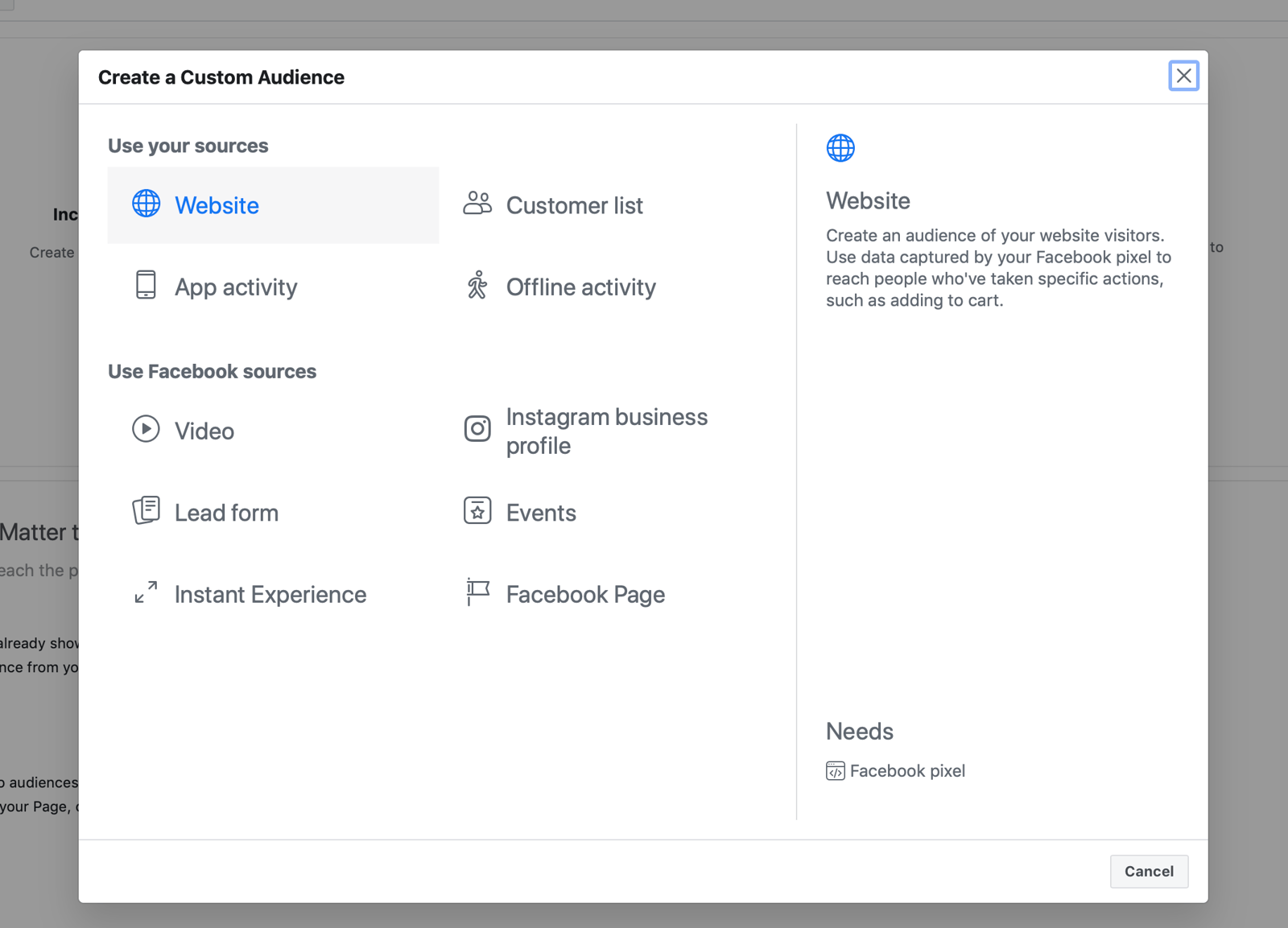The width and height of the screenshot is (1288, 928).
Task: Select the Video play icon
Action: tap(146, 428)
